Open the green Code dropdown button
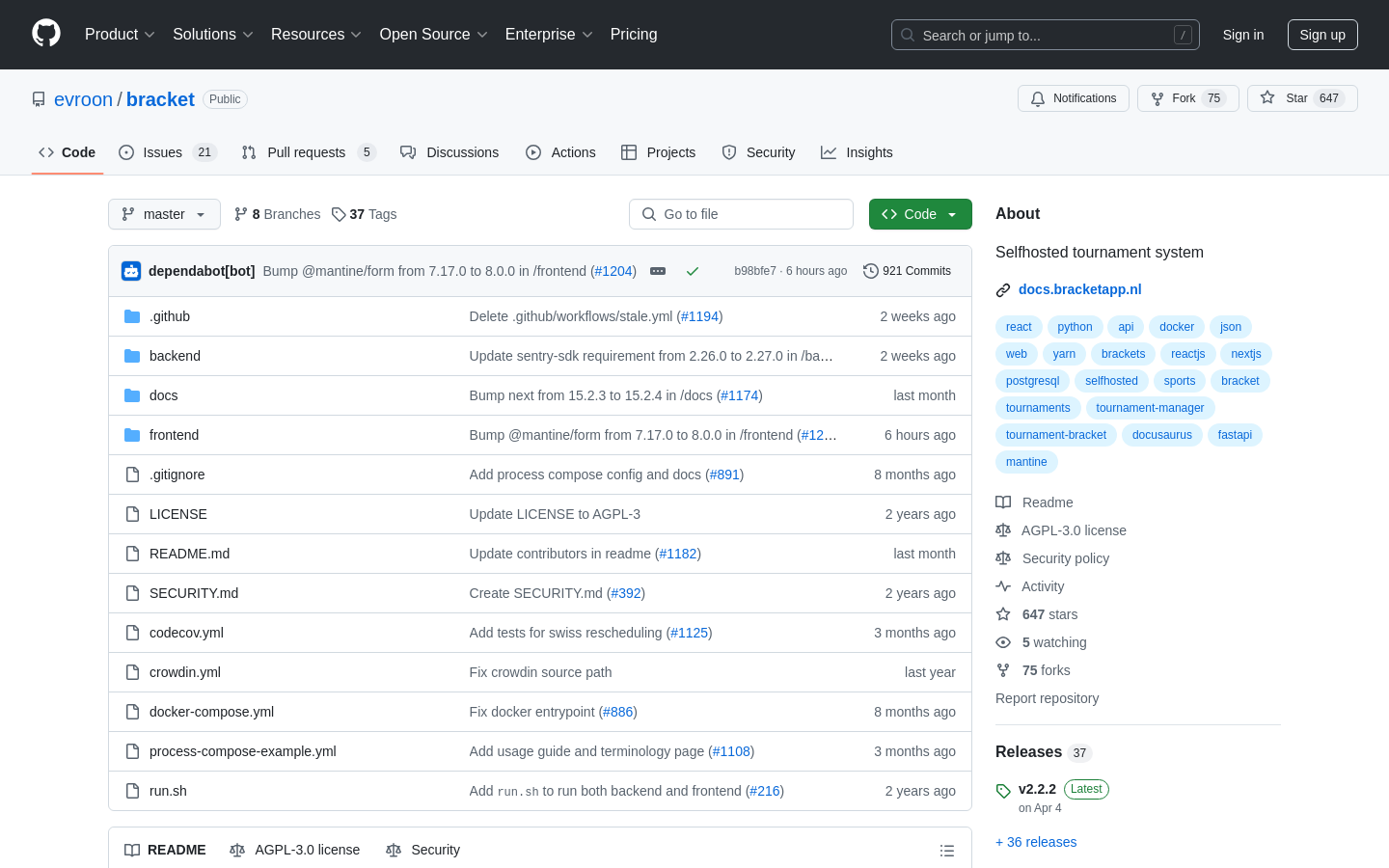 920,214
